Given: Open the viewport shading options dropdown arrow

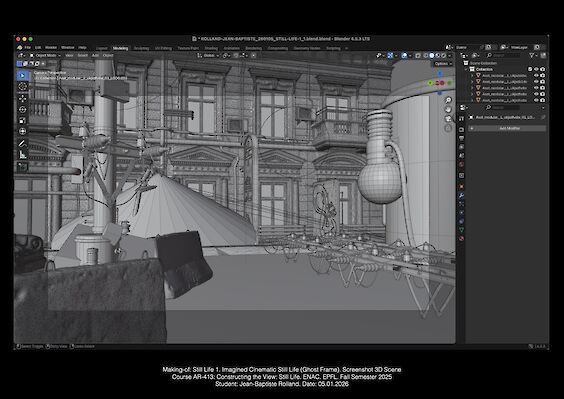Looking at the screenshot, I should pyautogui.click(x=450, y=55).
